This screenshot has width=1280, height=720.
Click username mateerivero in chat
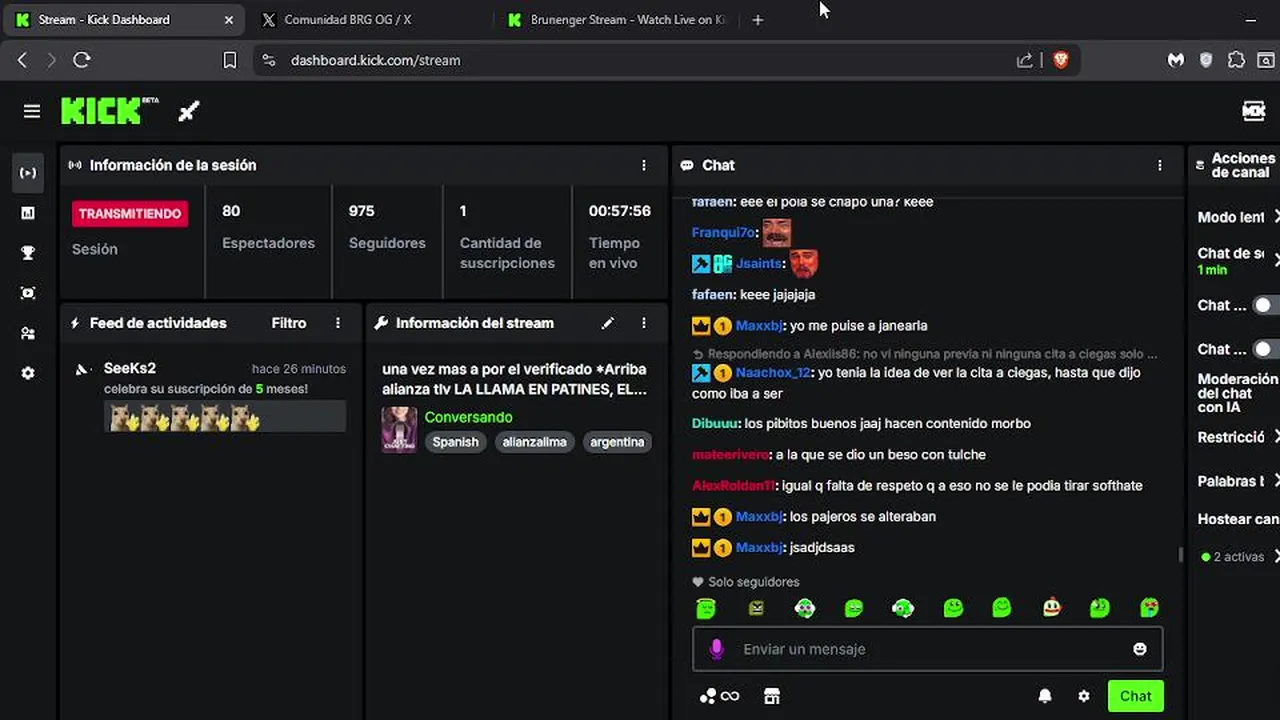pyautogui.click(x=730, y=454)
